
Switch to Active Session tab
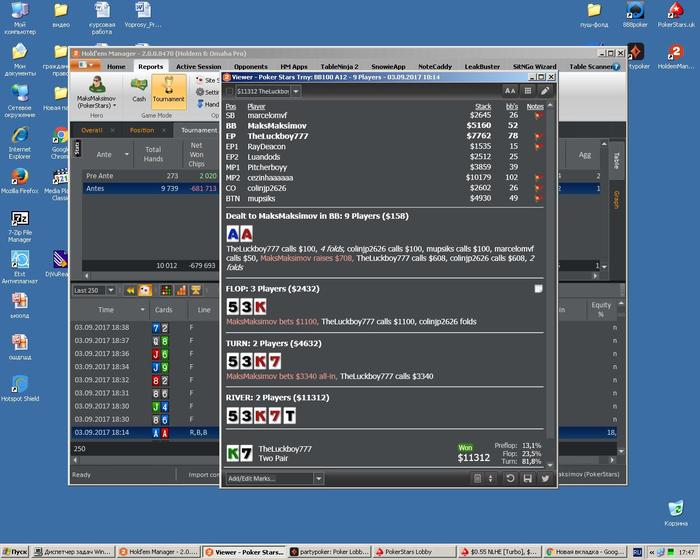199,67
